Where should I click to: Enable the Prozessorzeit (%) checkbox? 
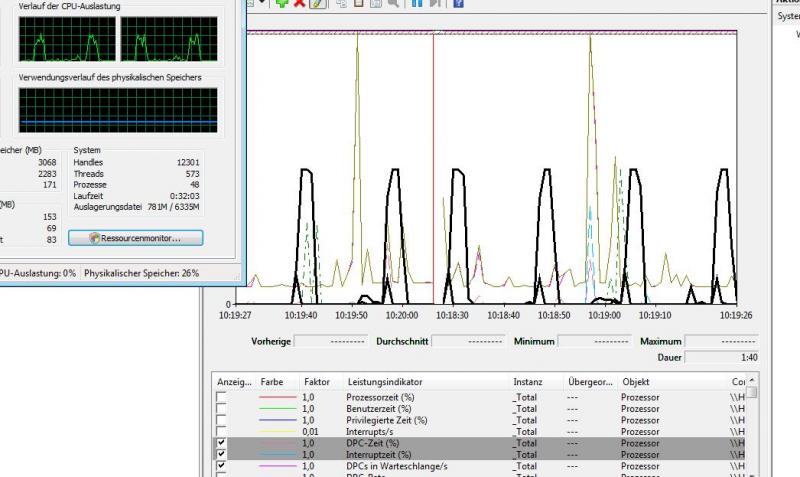click(221, 397)
